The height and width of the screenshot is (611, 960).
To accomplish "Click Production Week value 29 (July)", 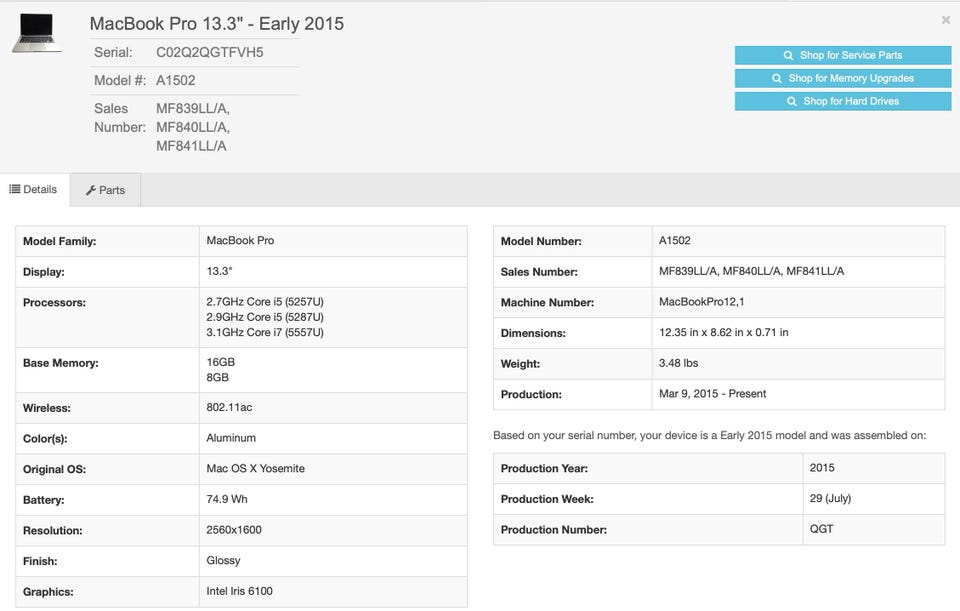I will pos(830,498).
